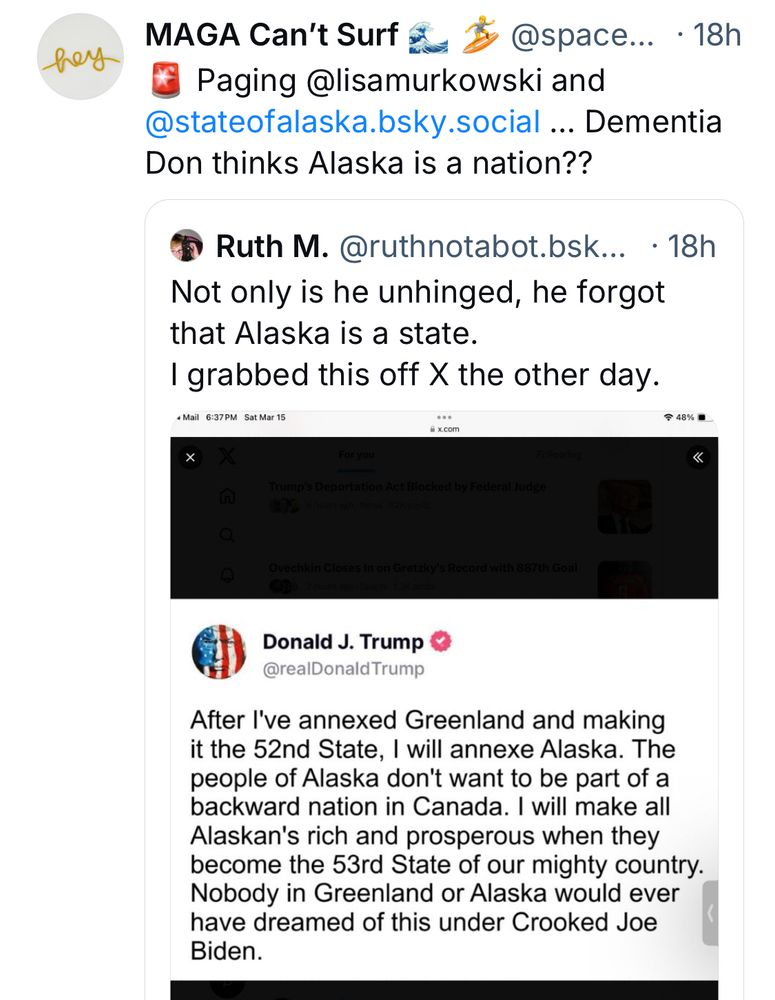Open Ruth M. small profile avatar

186,246
